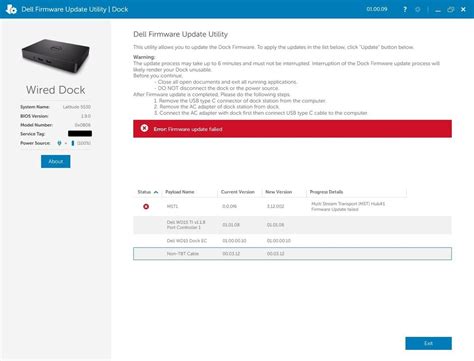The width and height of the screenshot is (474, 361).
Task: Click the battery icon beside Power Source
Action: pos(73,143)
